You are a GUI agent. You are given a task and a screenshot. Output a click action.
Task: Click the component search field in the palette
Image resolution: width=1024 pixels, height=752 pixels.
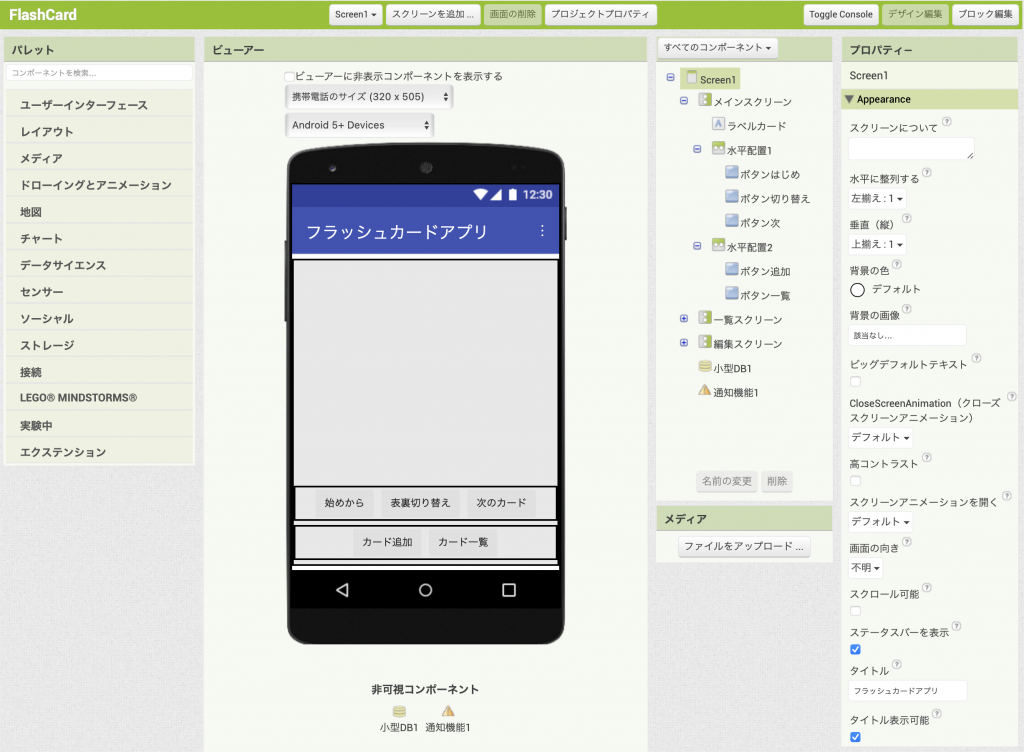[x=98, y=73]
